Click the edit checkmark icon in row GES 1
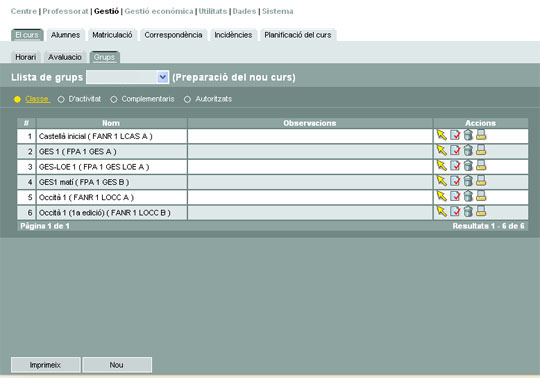This screenshot has width=540, height=378. [455, 150]
